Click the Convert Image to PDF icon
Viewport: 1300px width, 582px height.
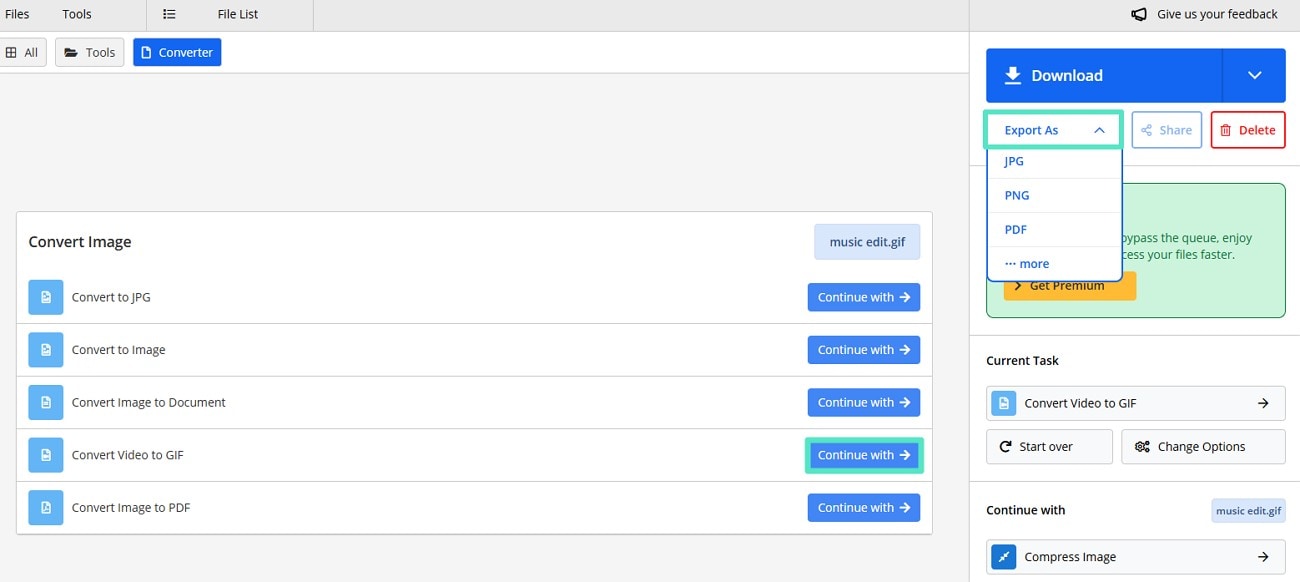(45, 507)
